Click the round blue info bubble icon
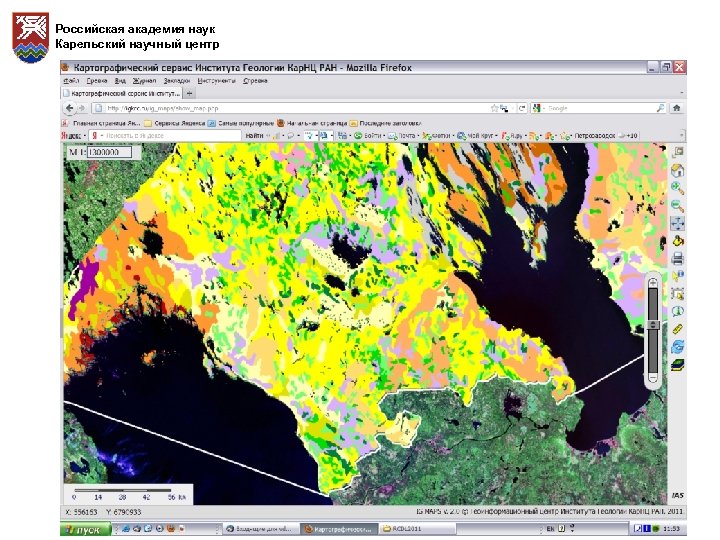 (x=678, y=311)
